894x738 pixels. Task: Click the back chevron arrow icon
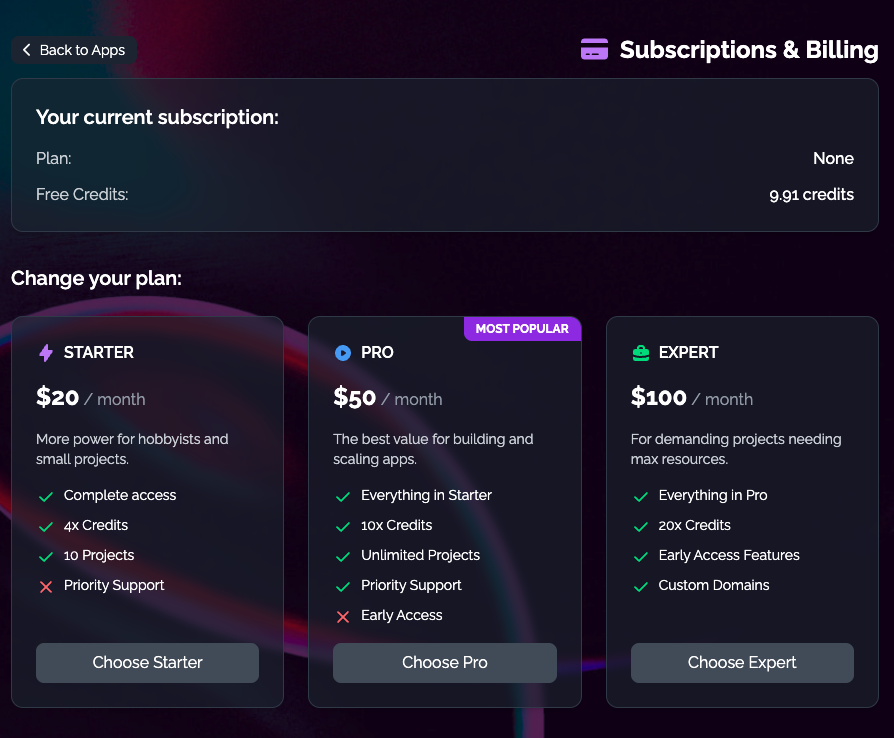click(x=27, y=50)
